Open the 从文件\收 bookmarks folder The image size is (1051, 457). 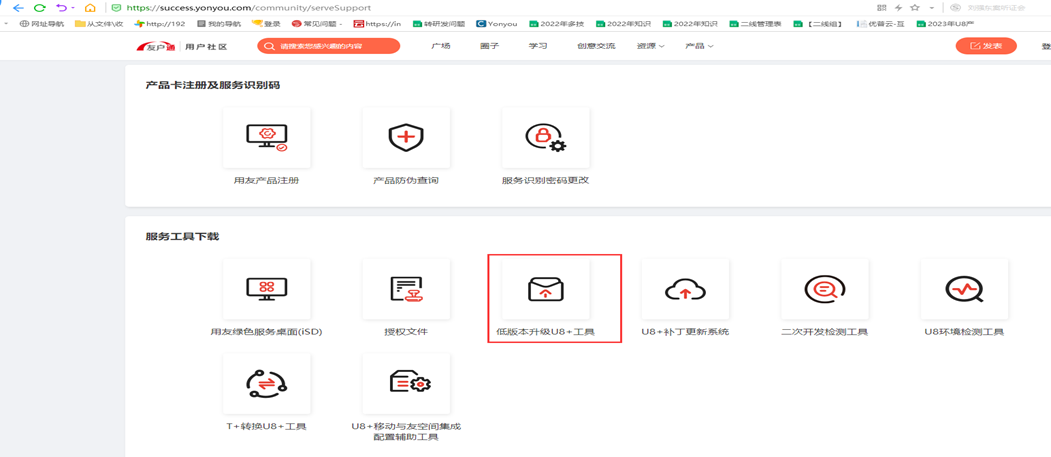[99, 23]
